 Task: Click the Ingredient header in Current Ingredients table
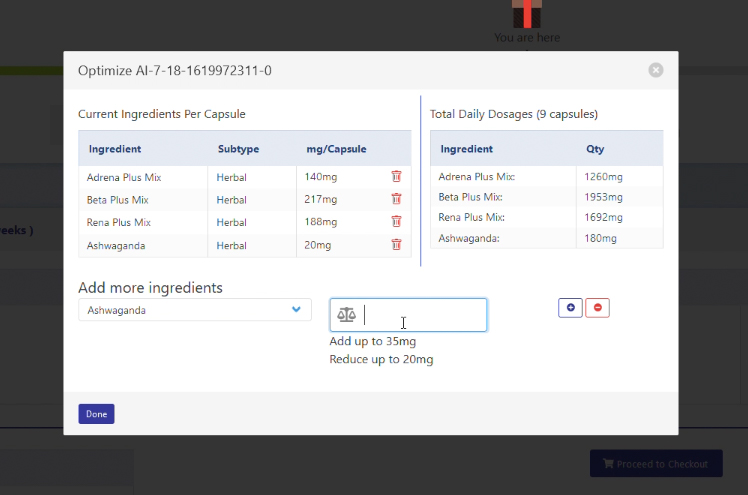pos(114,149)
